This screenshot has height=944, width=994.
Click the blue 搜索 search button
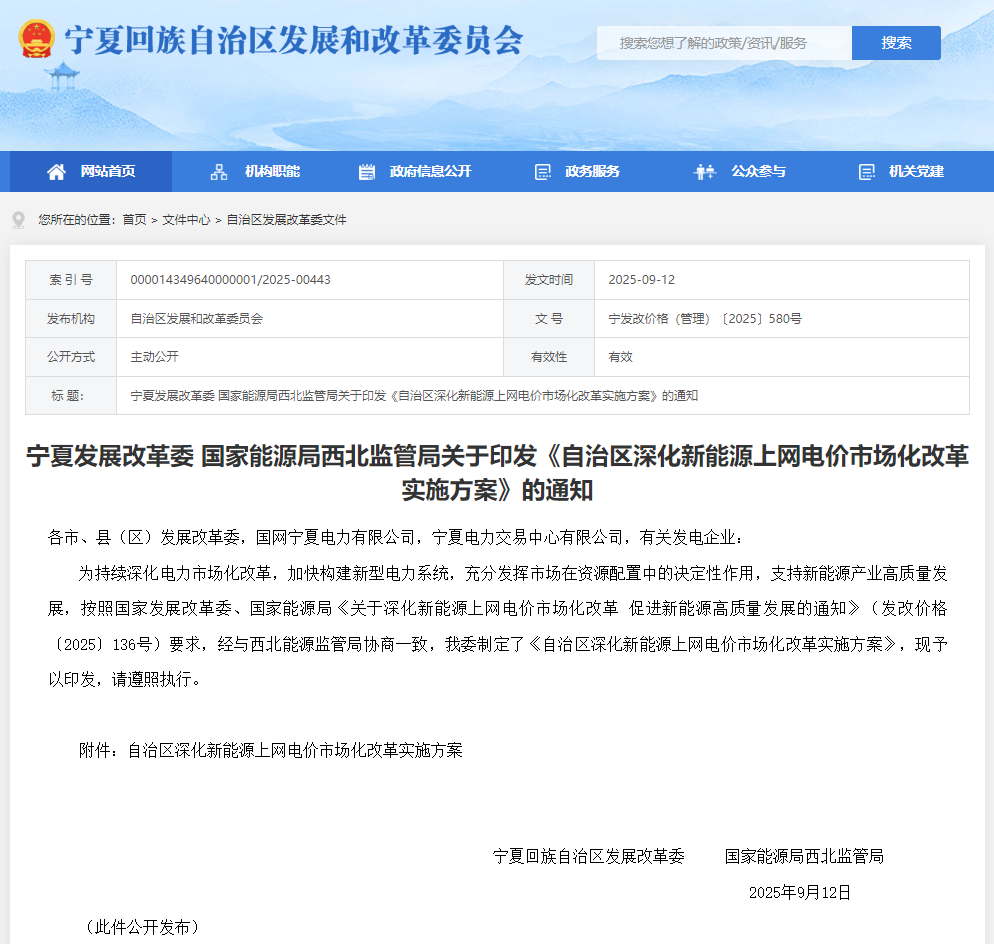click(896, 43)
